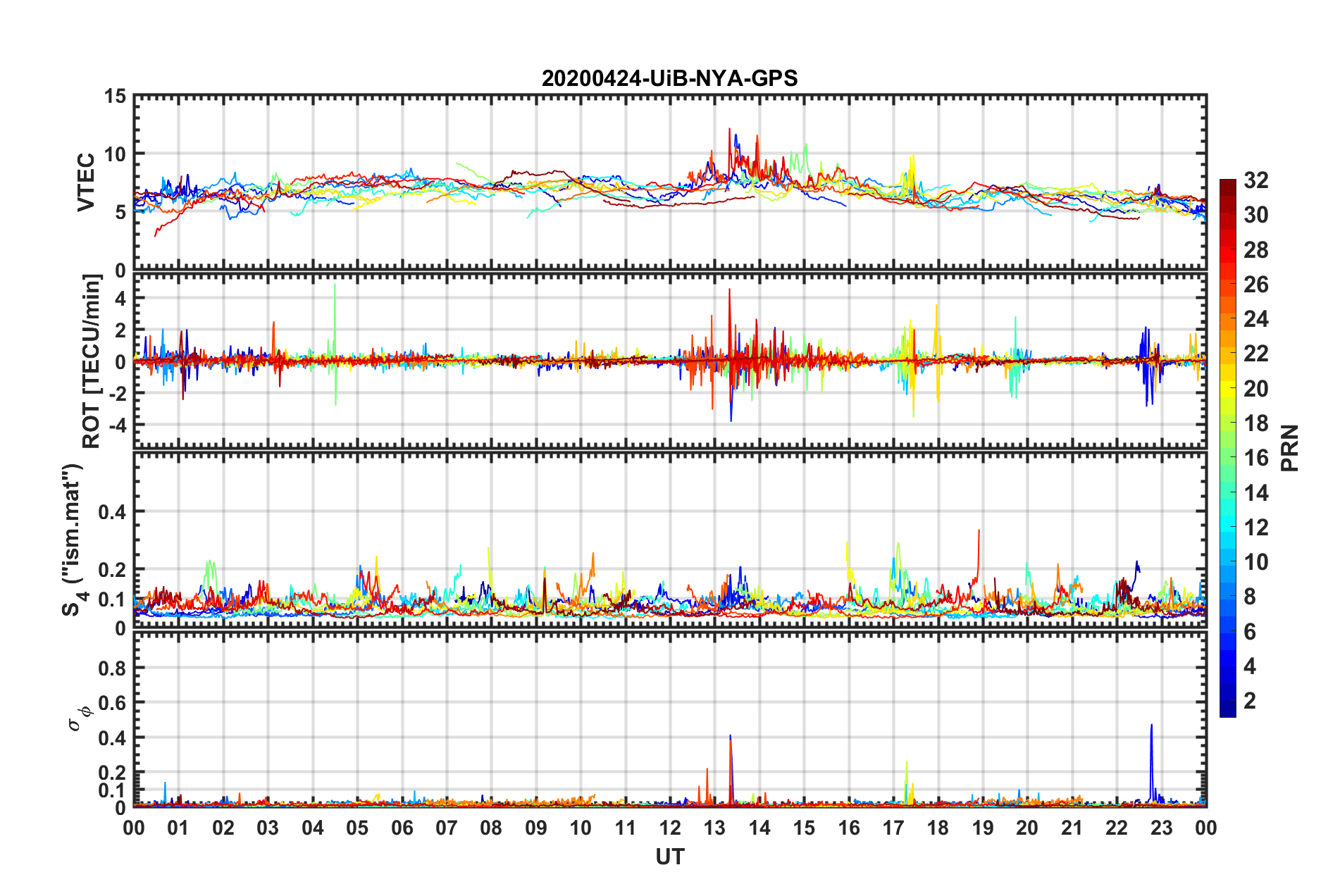The height and width of the screenshot is (896, 1340).
Task: Select sigma-phi axis tick value 0.6
Action: click(x=112, y=702)
